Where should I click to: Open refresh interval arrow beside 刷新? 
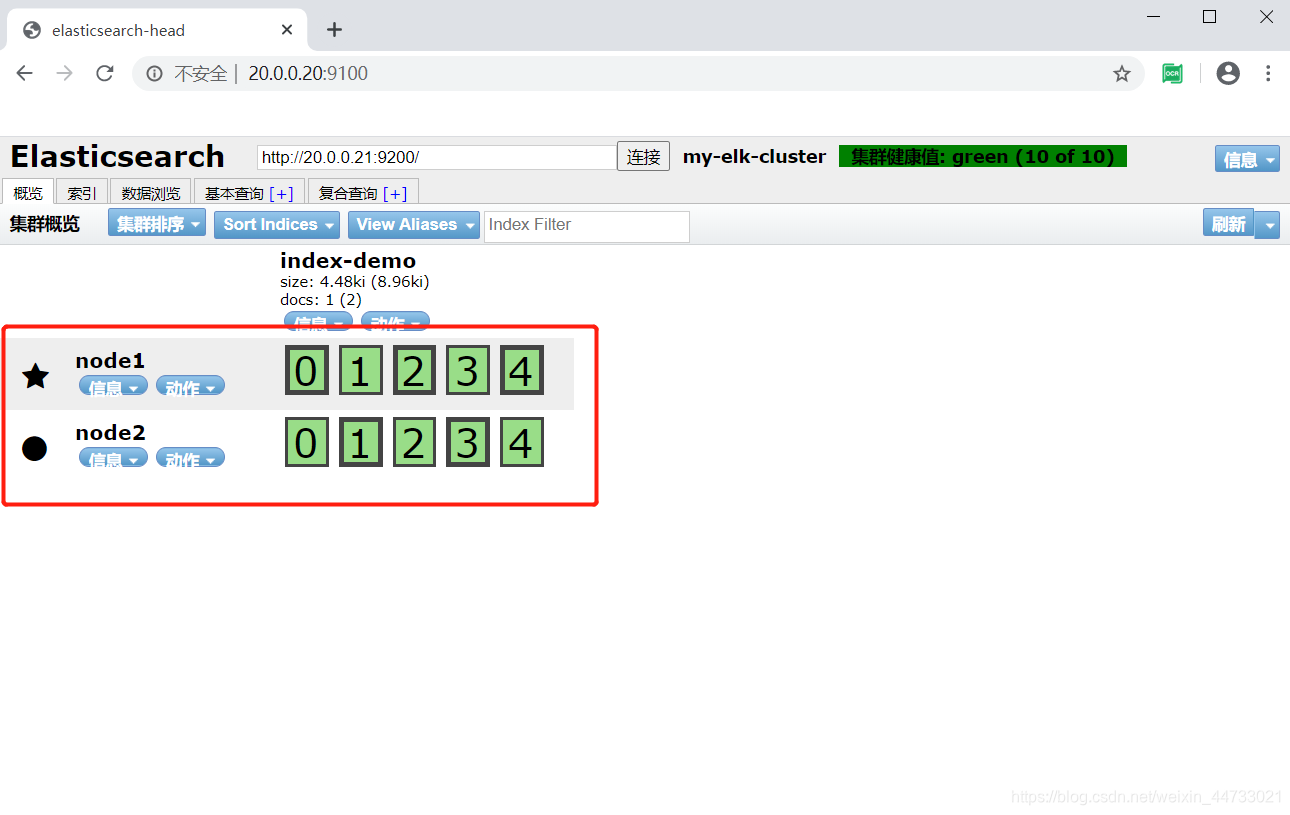click(x=1267, y=224)
